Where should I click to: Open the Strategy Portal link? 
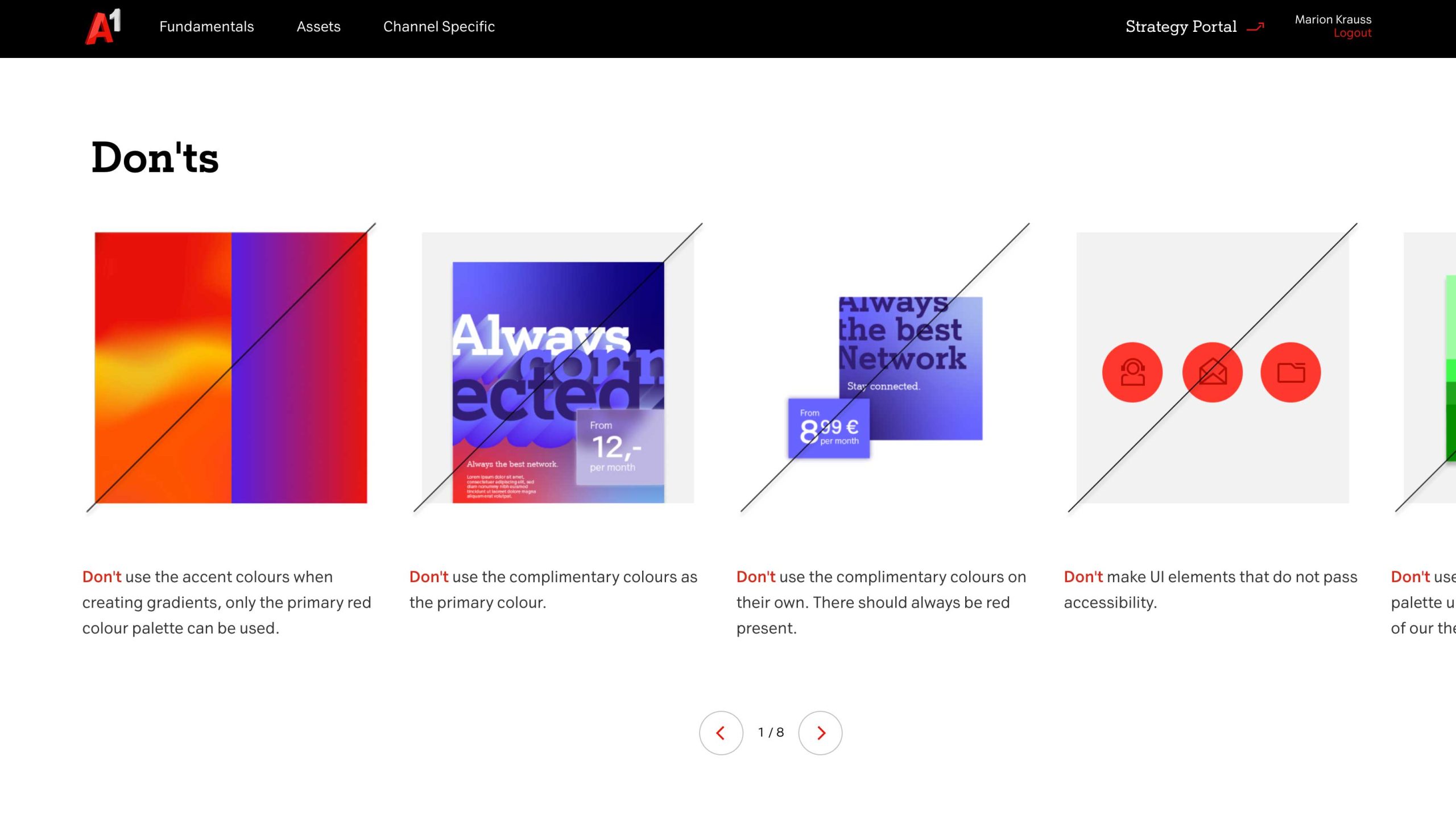pyautogui.click(x=1181, y=27)
